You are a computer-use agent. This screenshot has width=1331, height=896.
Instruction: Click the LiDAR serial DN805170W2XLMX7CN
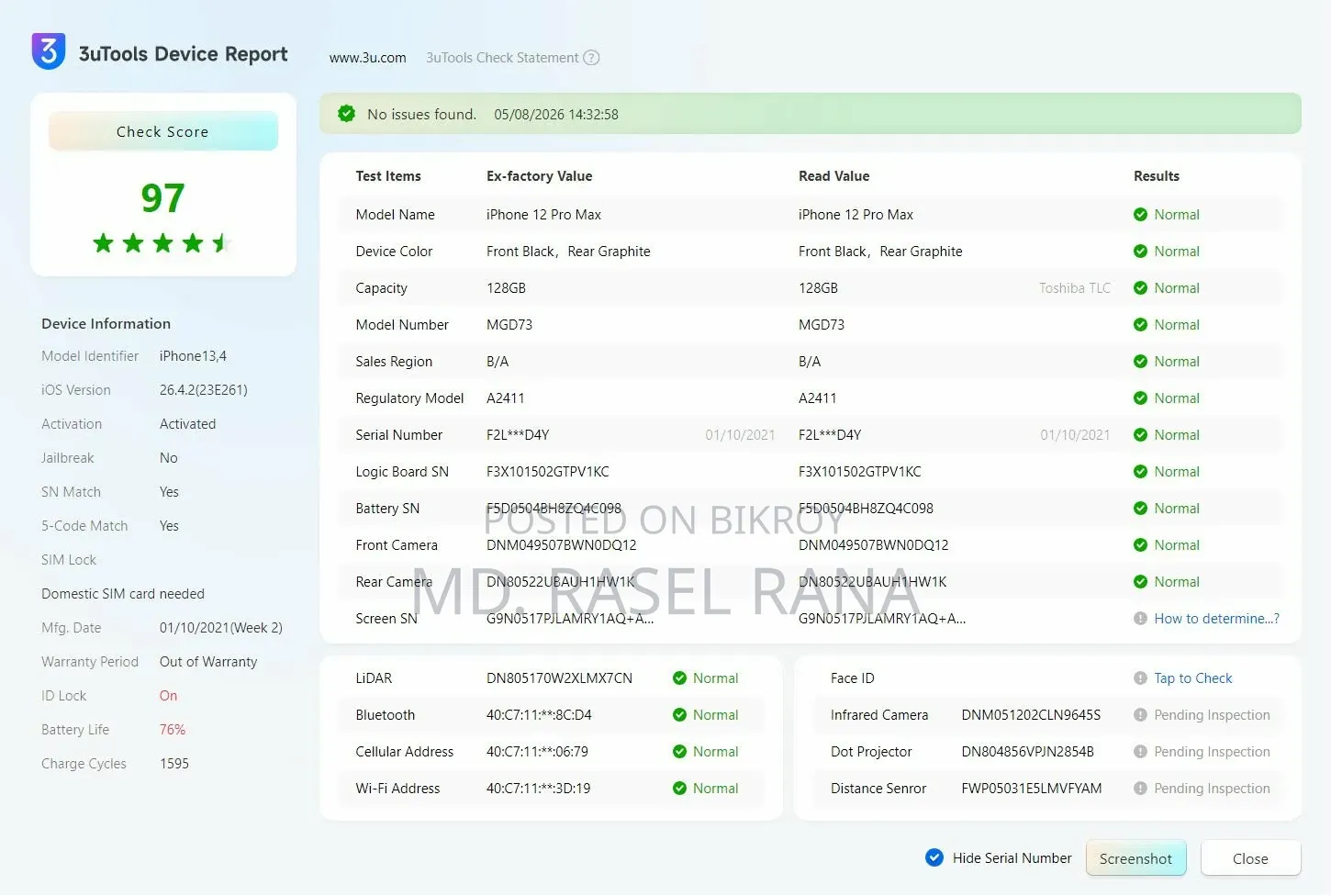click(559, 678)
